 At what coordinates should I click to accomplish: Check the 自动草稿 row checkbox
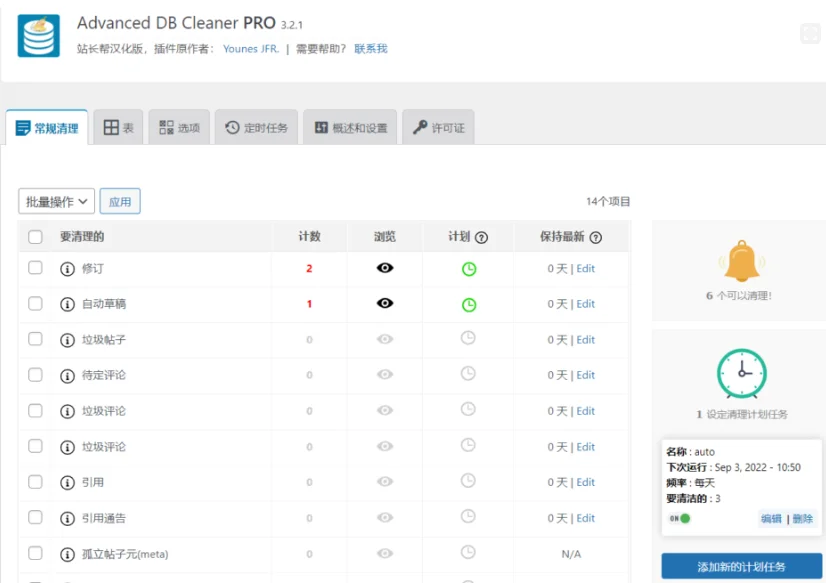point(35,303)
